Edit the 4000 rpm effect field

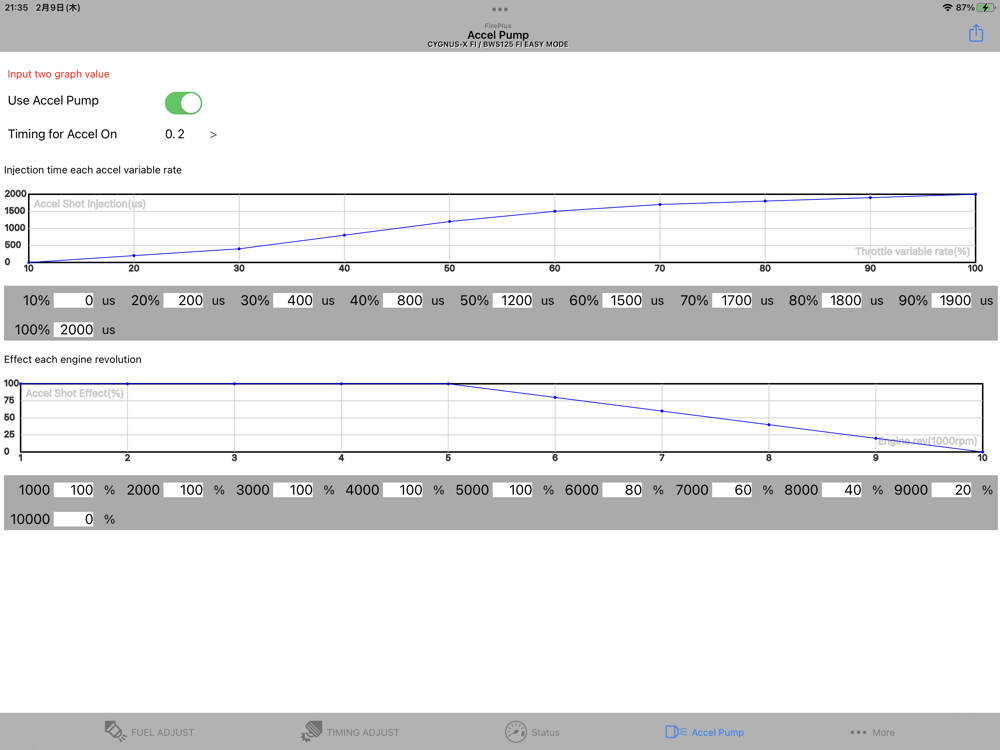click(x=402, y=490)
